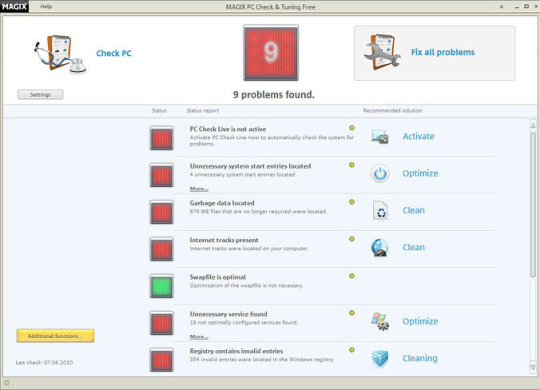Click the recycle document icon for garbage data

[x=381, y=210]
